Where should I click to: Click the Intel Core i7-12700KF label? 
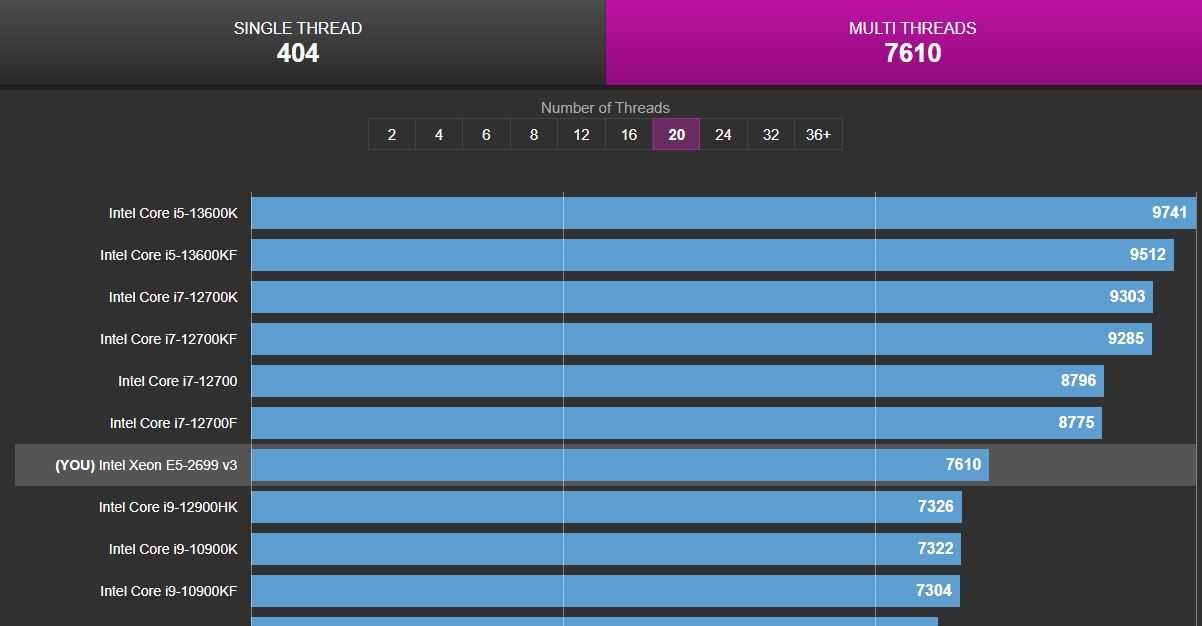168,339
